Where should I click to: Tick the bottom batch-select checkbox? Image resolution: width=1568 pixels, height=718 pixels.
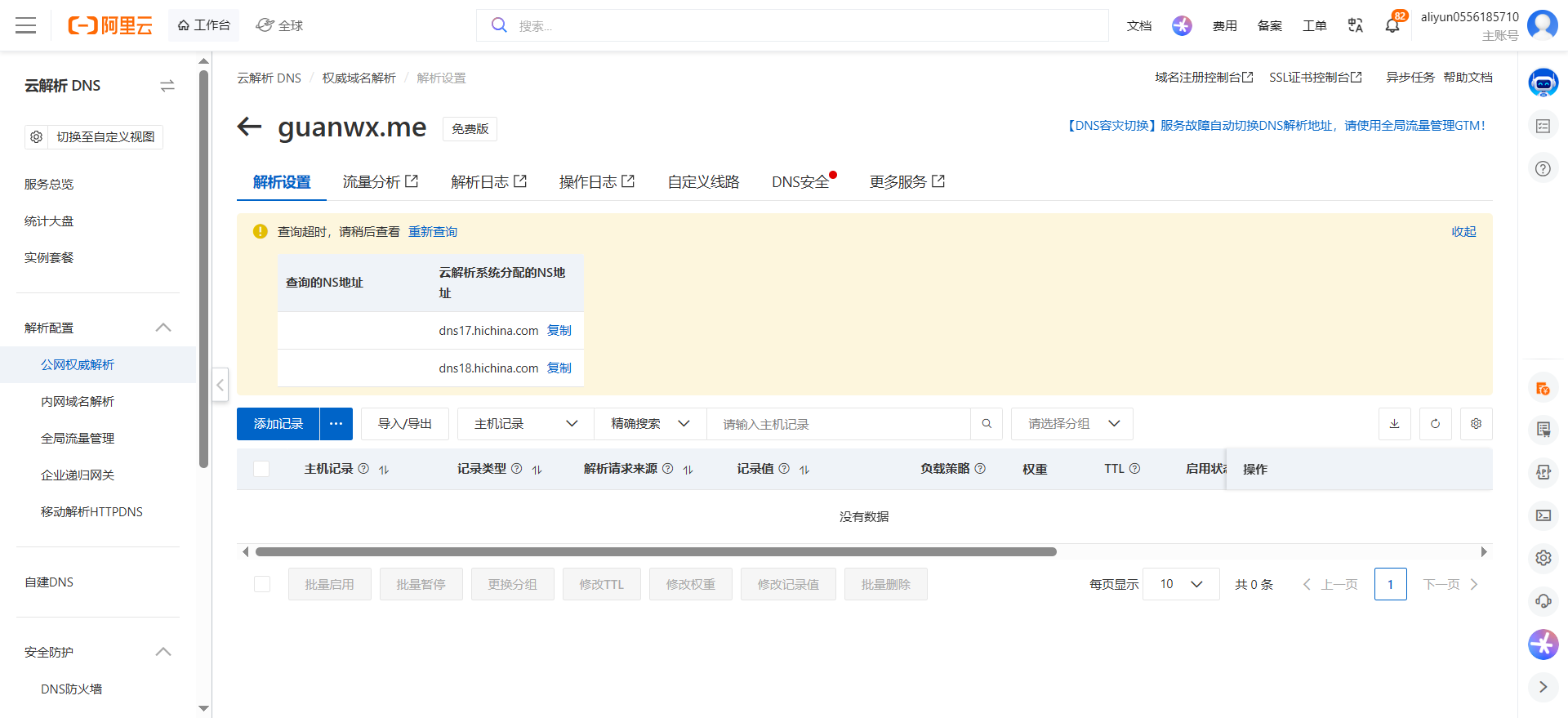pyautogui.click(x=262, y=584)
